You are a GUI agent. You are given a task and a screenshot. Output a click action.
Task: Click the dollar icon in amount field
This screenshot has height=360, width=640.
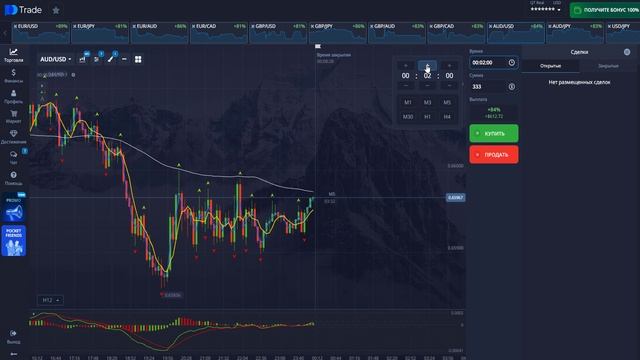(x=511, y=87)
